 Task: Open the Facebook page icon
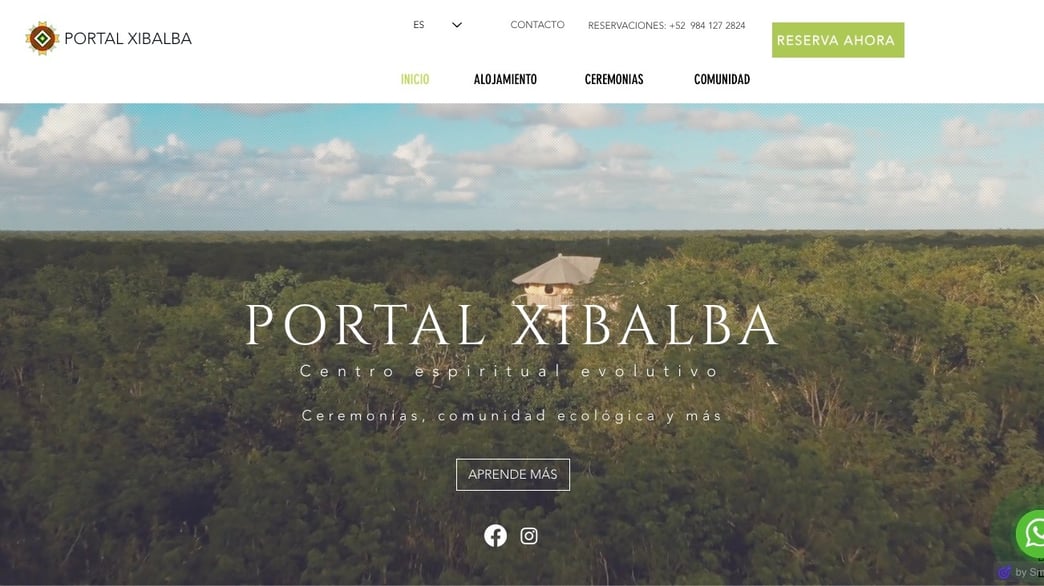click(495, 535)
